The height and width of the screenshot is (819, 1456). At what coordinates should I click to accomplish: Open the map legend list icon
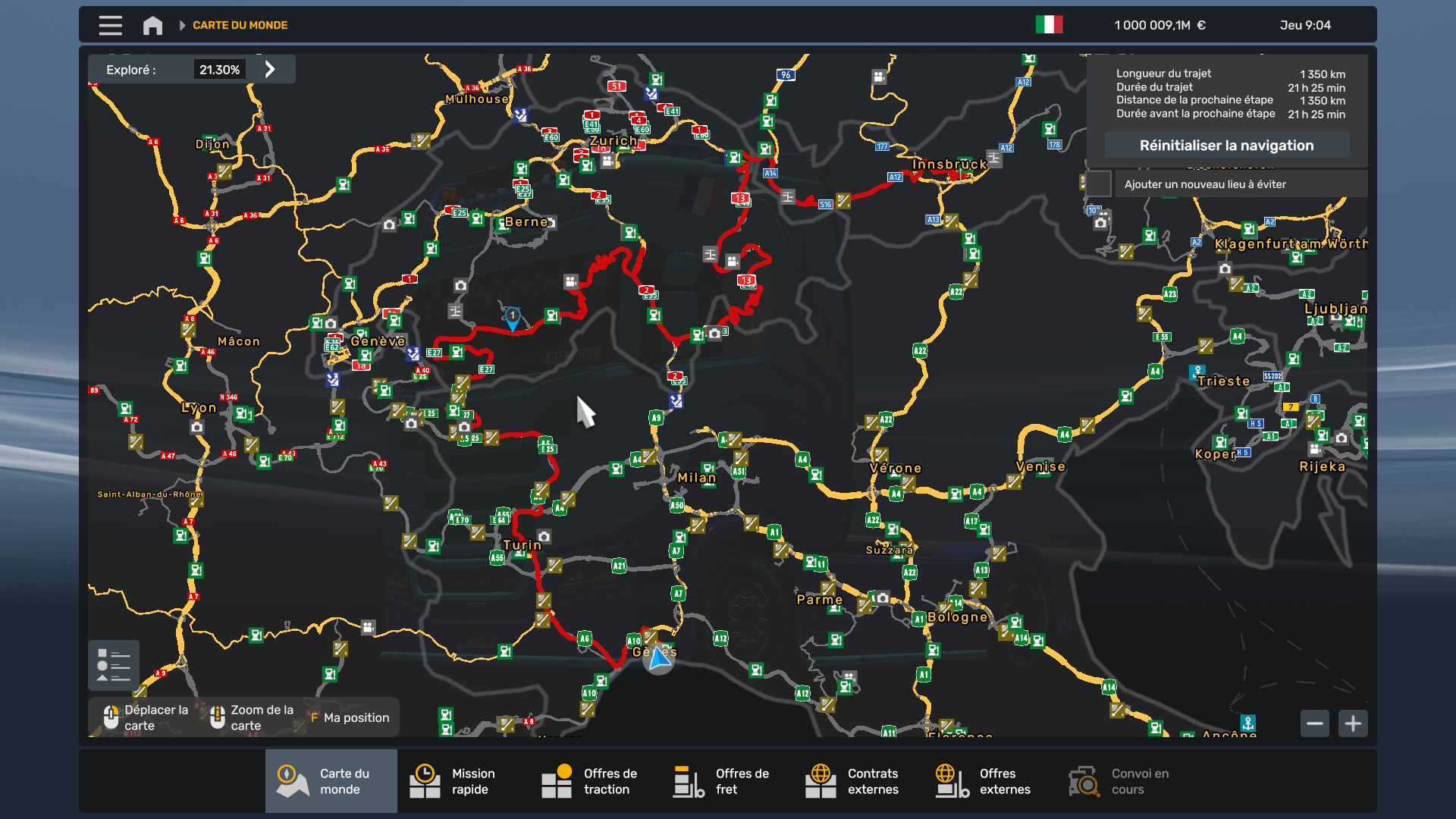tap(114, 666)
